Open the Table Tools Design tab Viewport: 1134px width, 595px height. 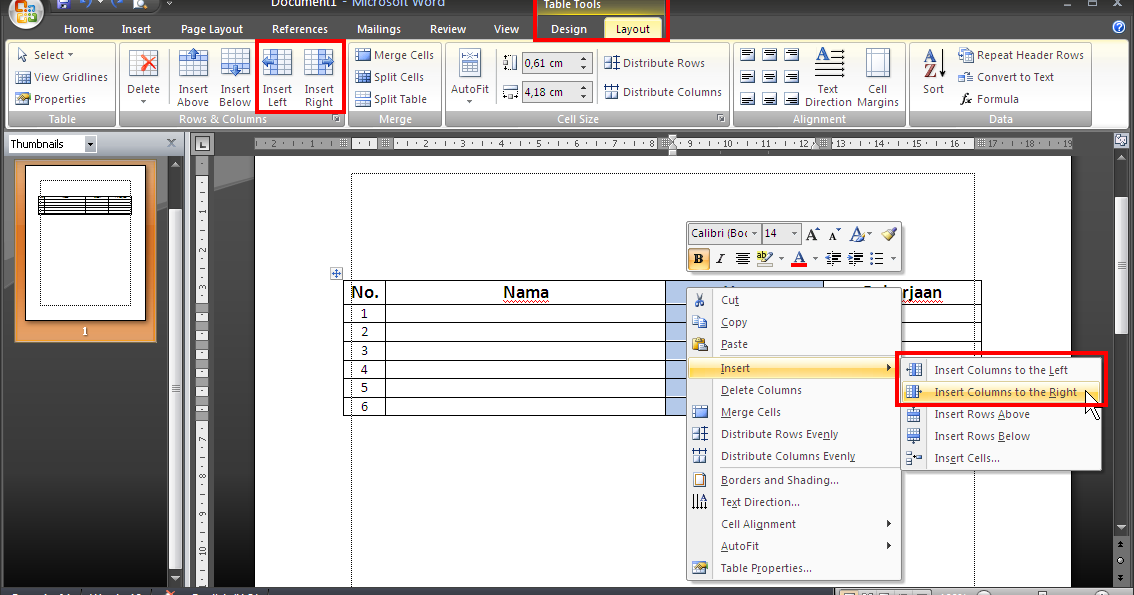[569, 29]
